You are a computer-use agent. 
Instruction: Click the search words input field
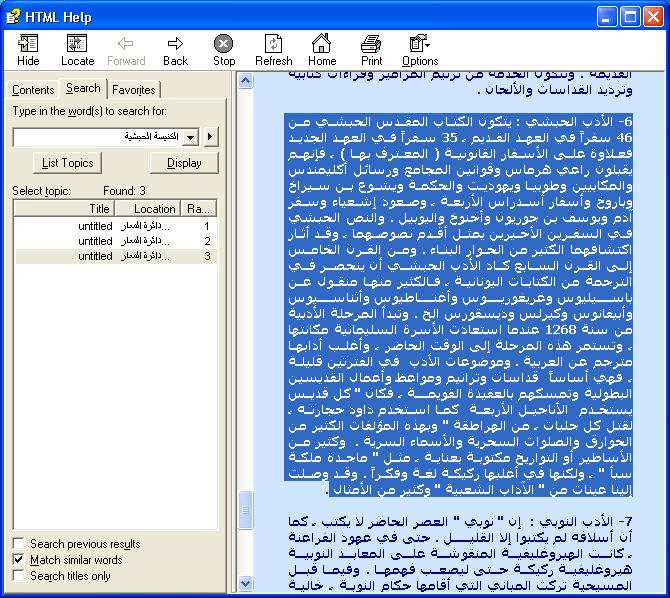(99, 137)
